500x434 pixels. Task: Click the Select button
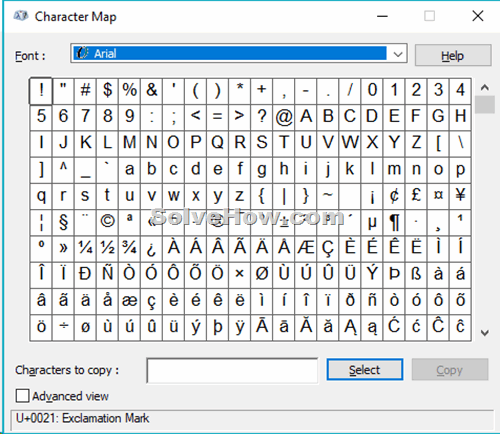[x=365, y=370]
